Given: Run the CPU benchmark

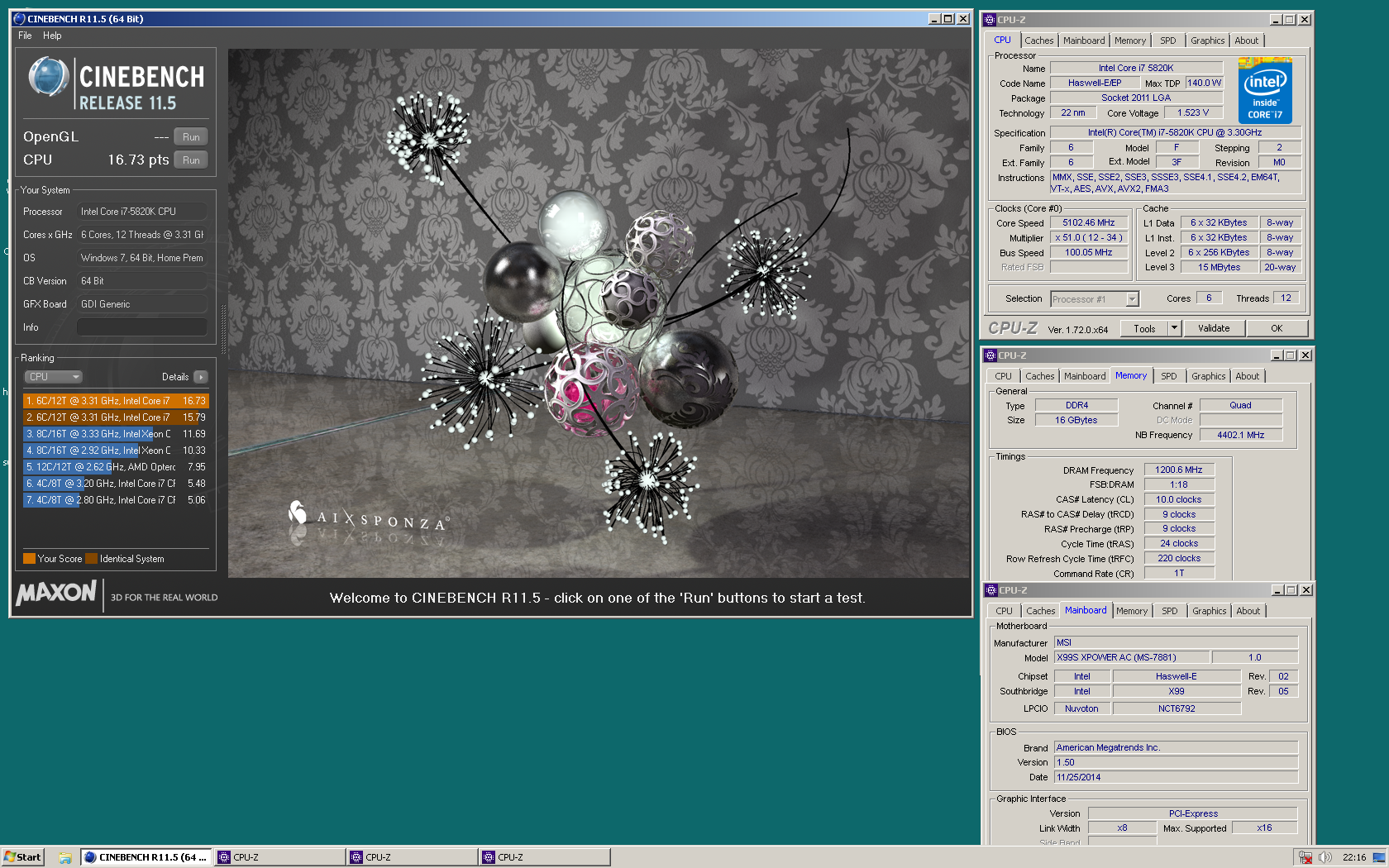Looking at the screenshot, I should coord(191,160).
